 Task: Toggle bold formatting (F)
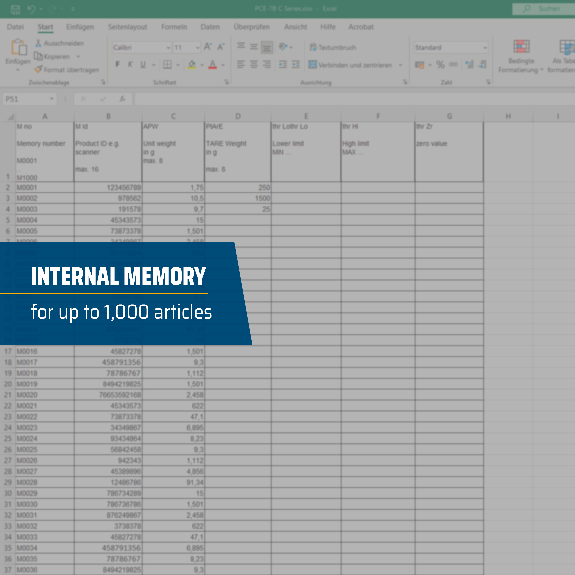(x=117, y=65)
